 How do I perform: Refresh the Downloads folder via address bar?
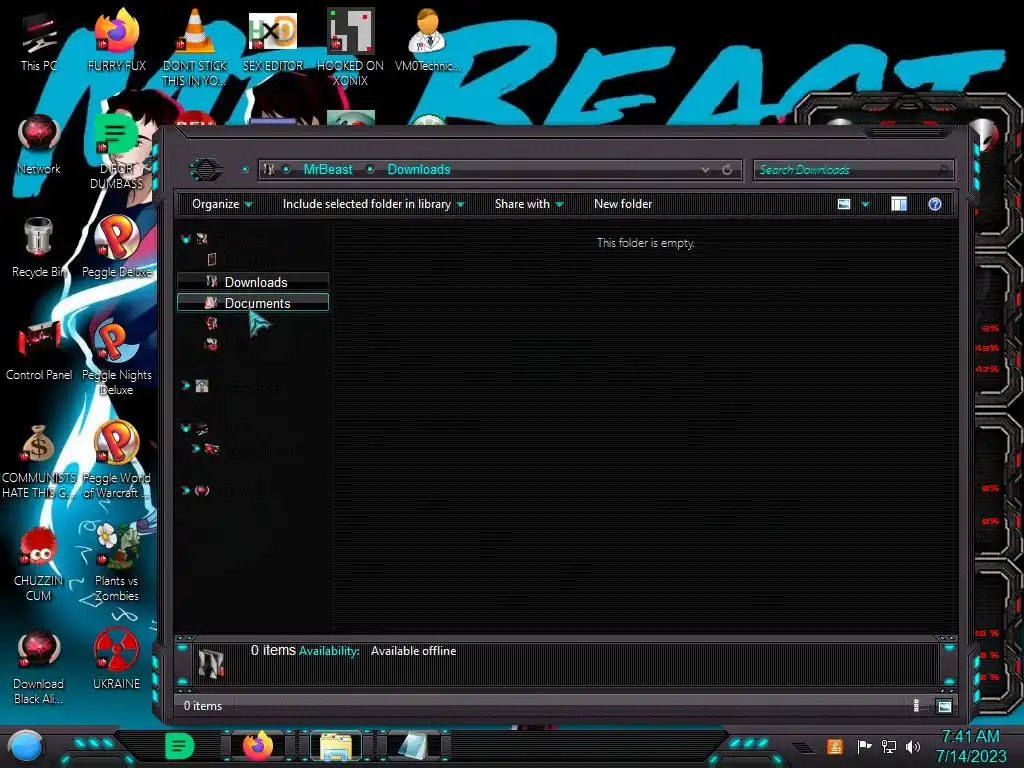(727, 170)
